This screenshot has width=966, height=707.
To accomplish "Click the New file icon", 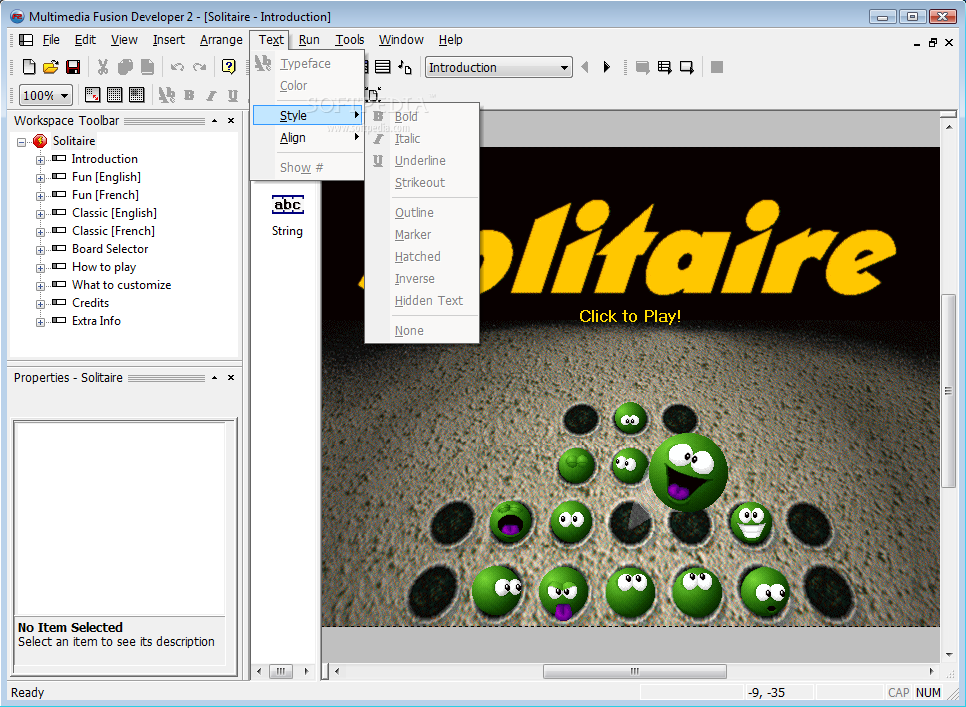I will (x=28, y=67).
